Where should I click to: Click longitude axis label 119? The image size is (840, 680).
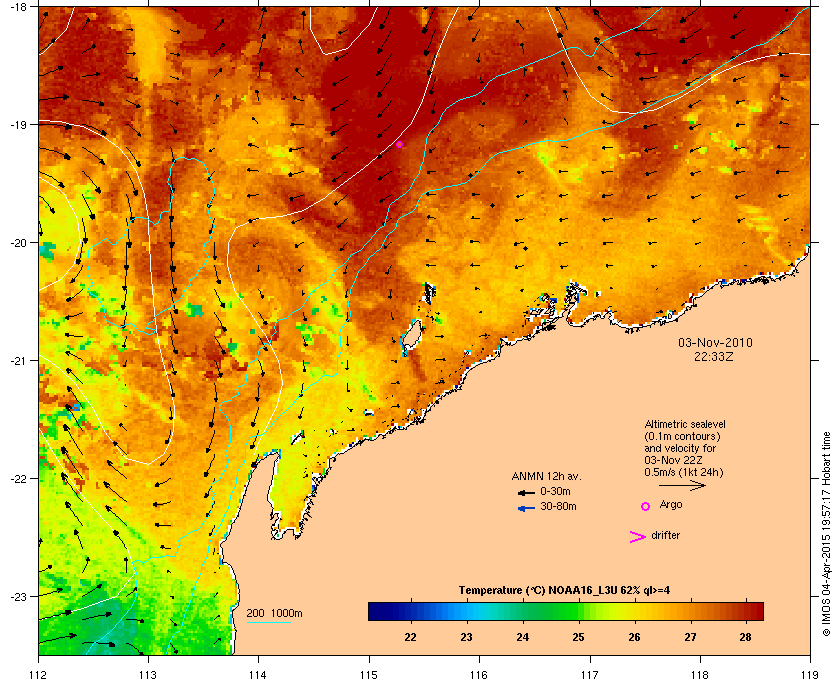810,674
